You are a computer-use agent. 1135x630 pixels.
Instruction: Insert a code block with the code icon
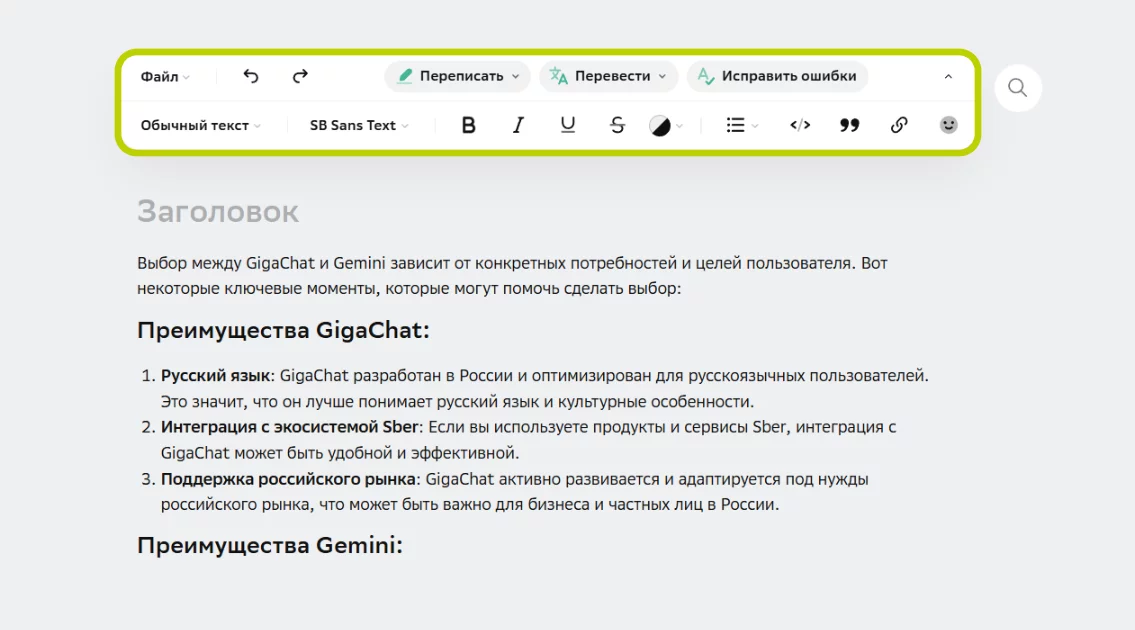click(x=800, y=125)
